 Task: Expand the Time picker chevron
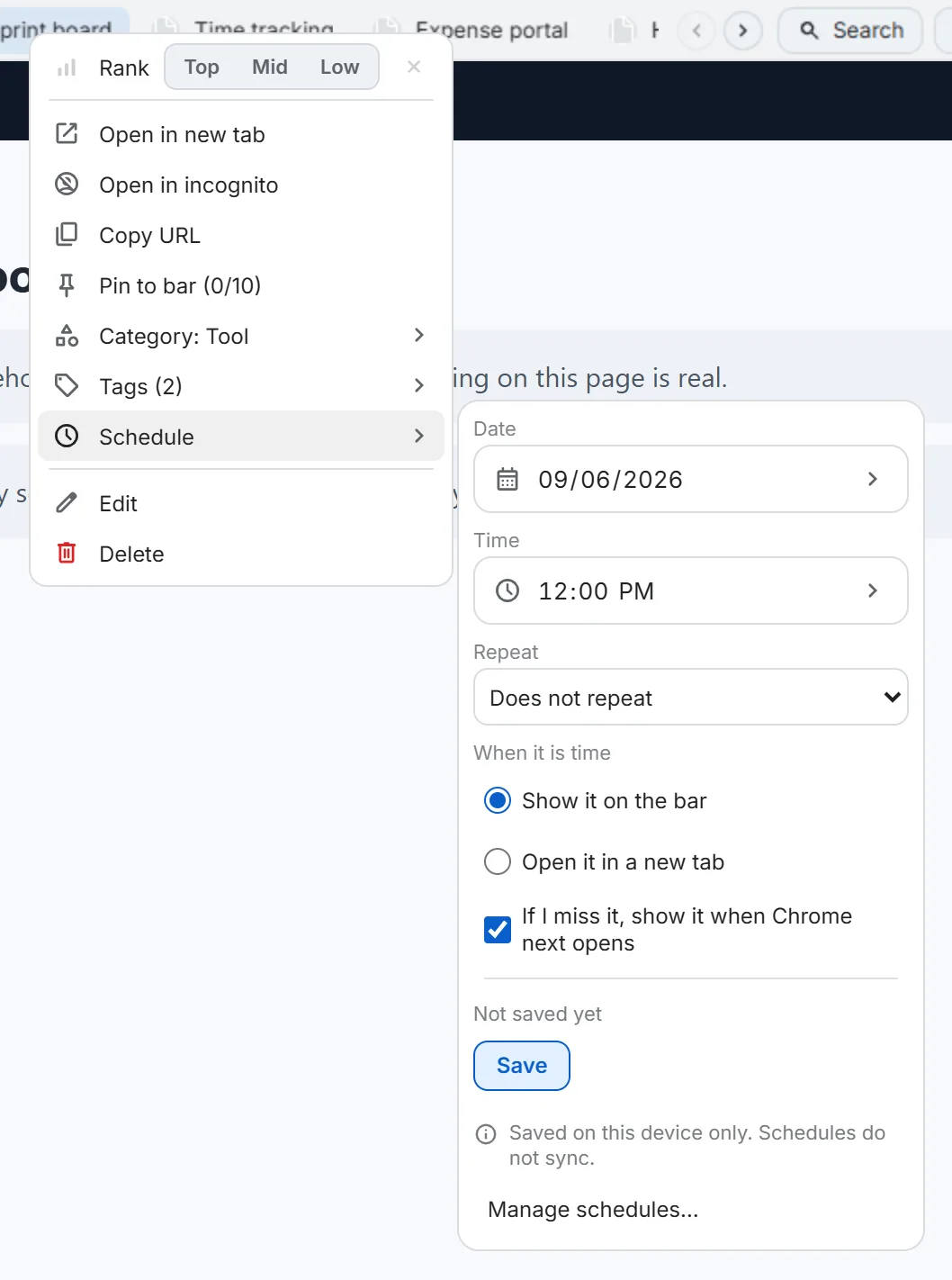click(x=872, y=590)
